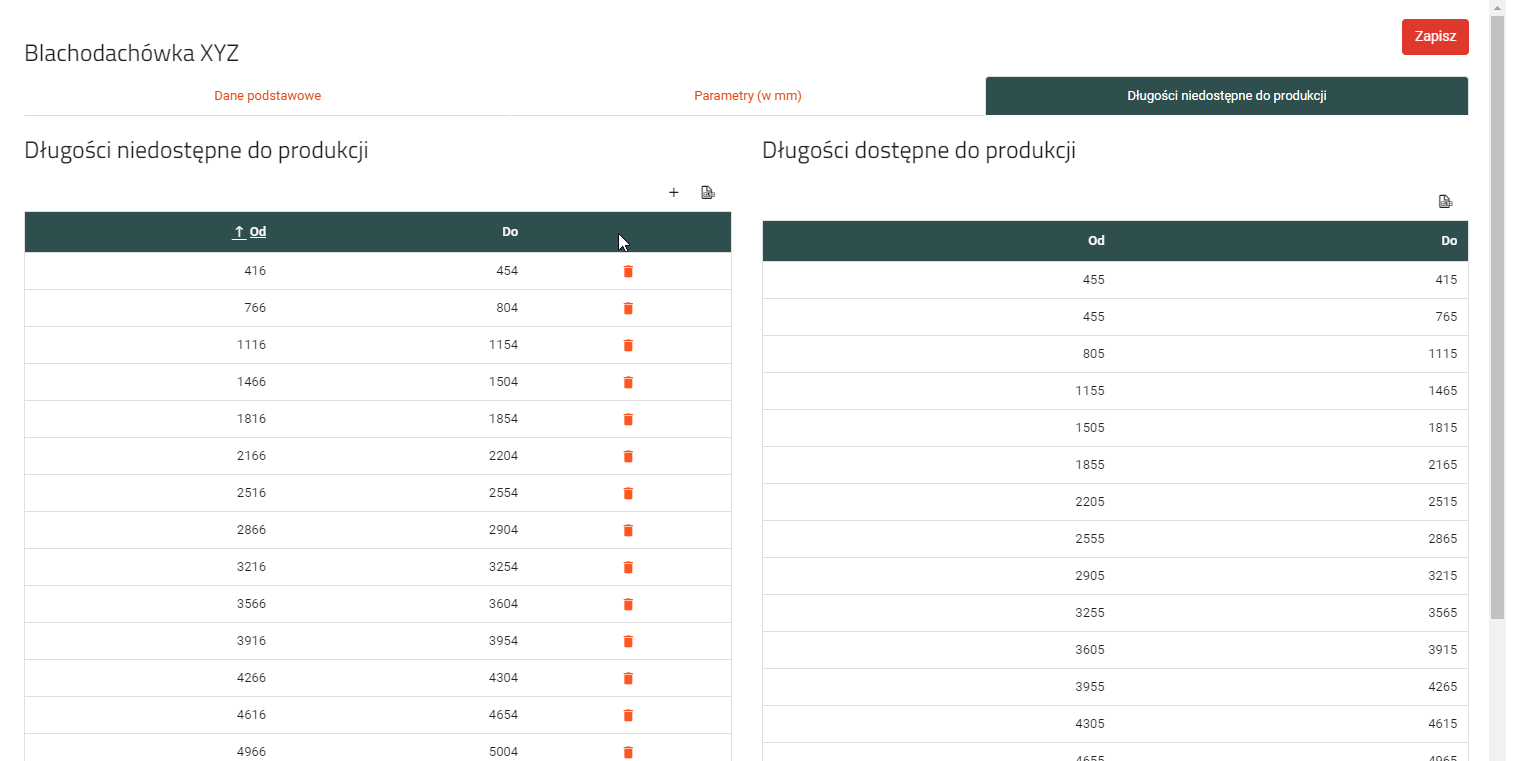This screenshot has width=1515, height=761.
Task: Click the vertical page scrollbar
Action: (x=1496, y=300)
